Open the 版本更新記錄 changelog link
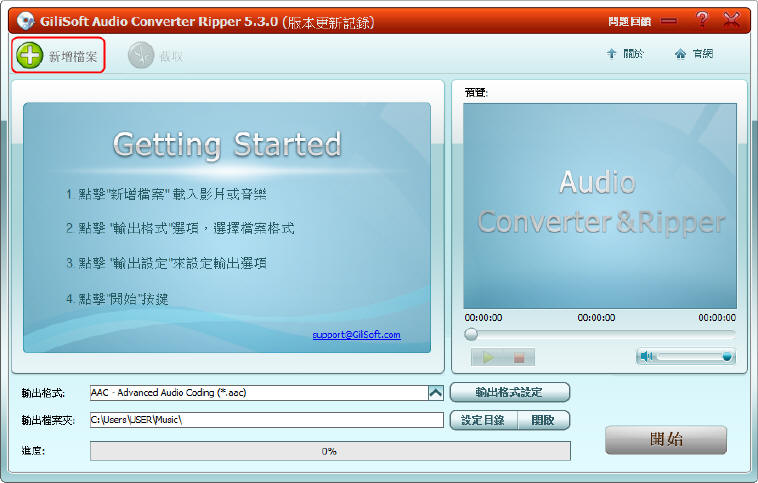This screenshot has width=758, height=483. coord(326,20)
